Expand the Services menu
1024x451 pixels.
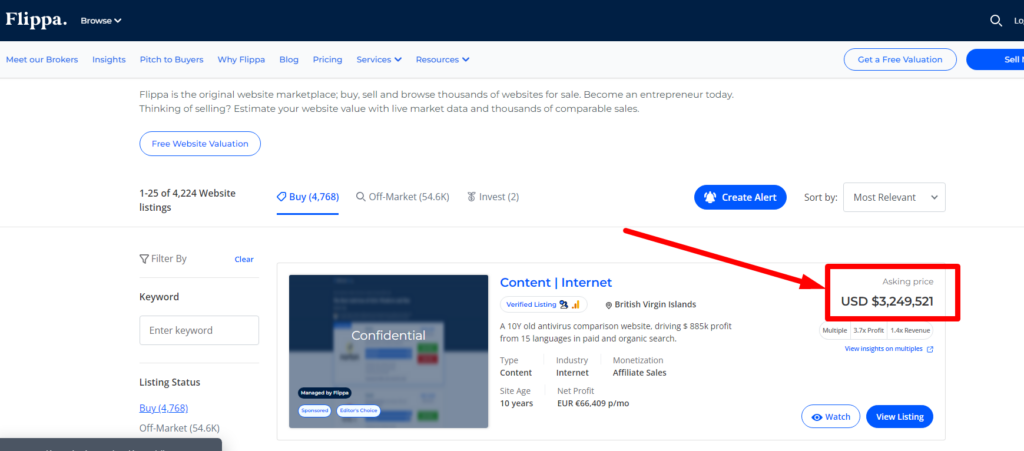379,59
